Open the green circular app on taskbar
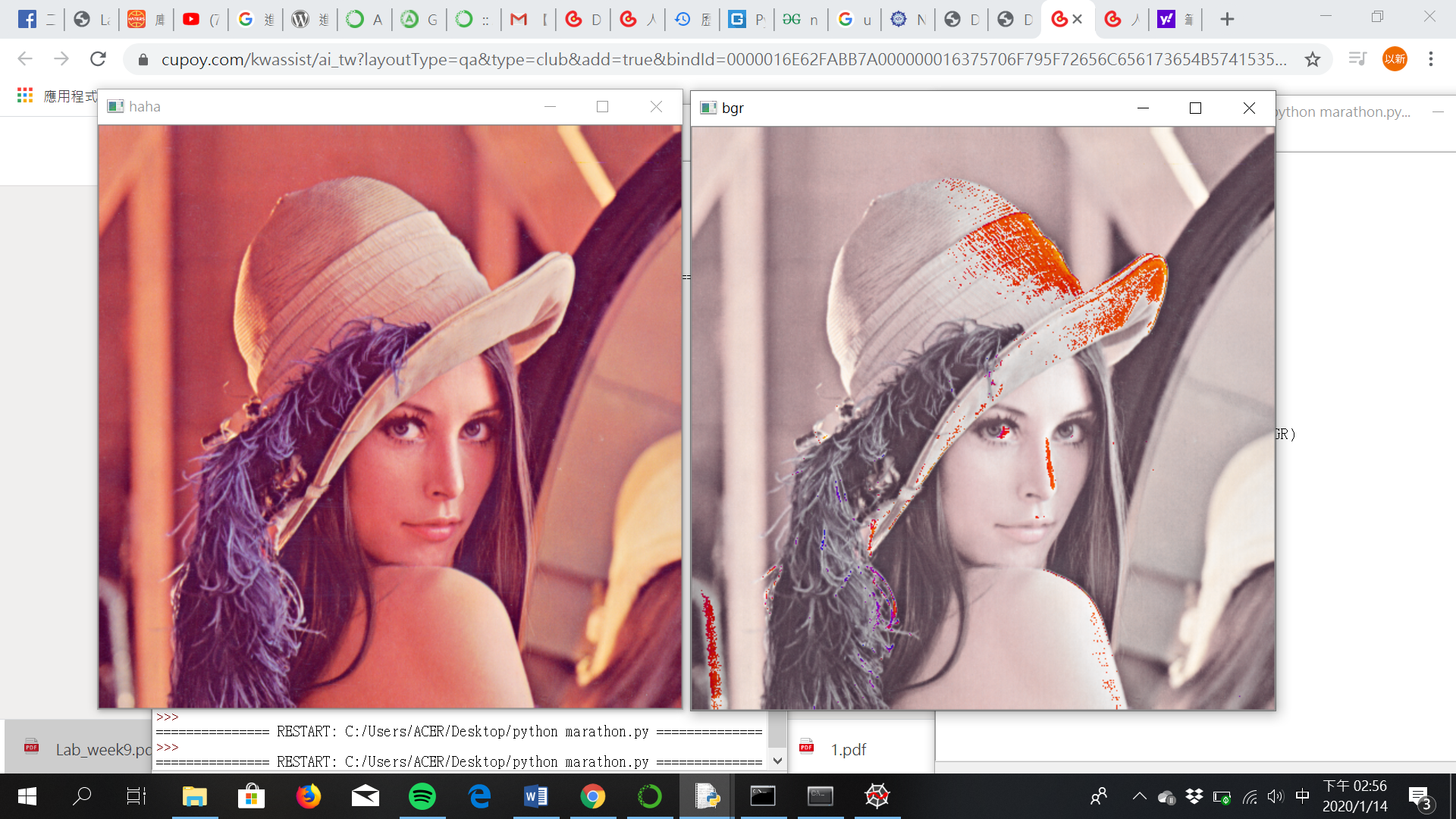Image resolution: width=1456 pixels, height=819 pixels. pos(649,796)
